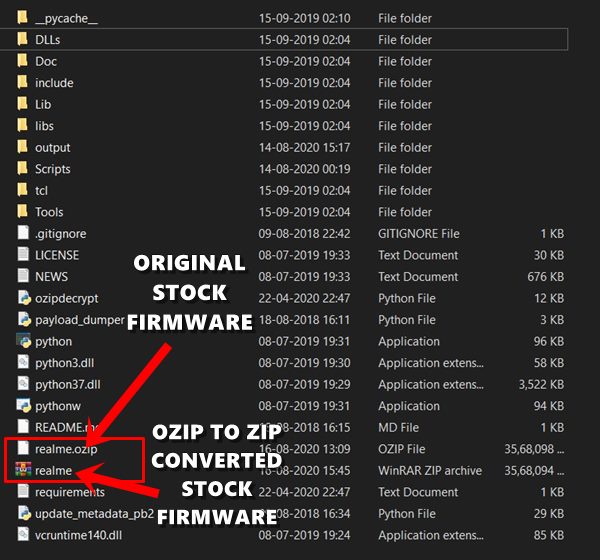
Task: Select the output folder icon
Action: click(23, 147)
